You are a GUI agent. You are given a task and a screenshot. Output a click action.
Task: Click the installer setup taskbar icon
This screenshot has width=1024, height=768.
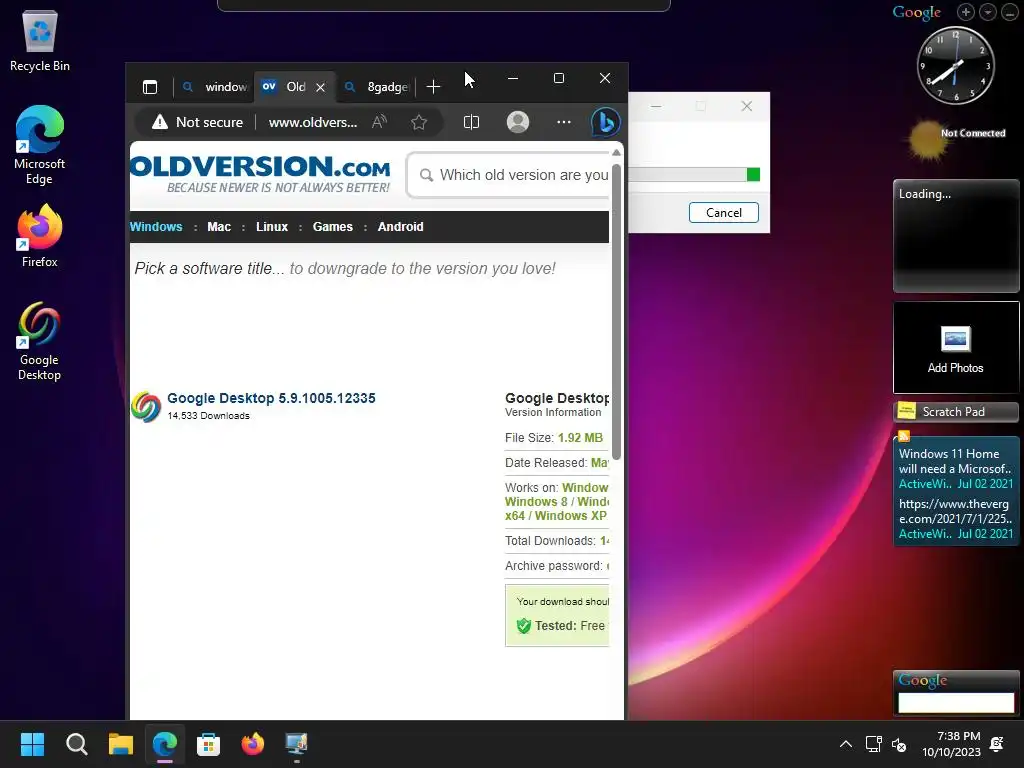point(296,744)
